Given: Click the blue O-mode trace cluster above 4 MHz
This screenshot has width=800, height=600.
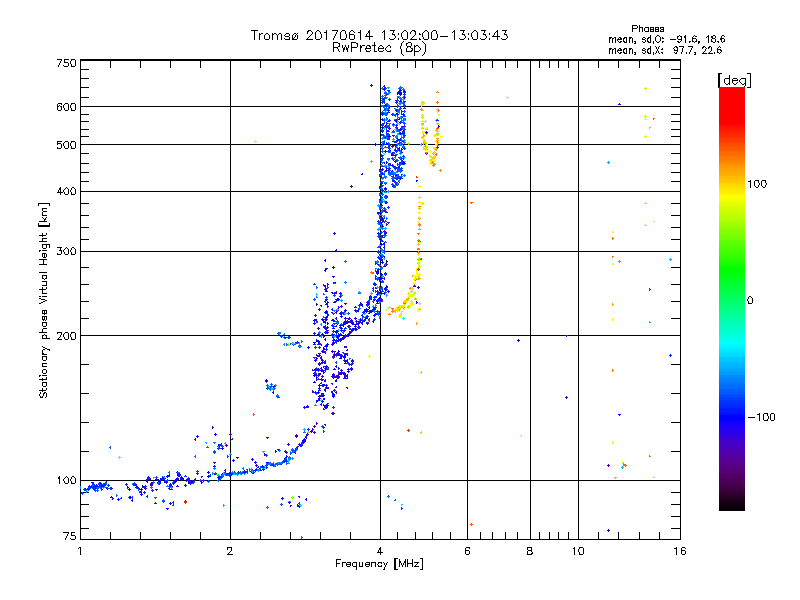Looking at the screenshot, I should 393,138.
